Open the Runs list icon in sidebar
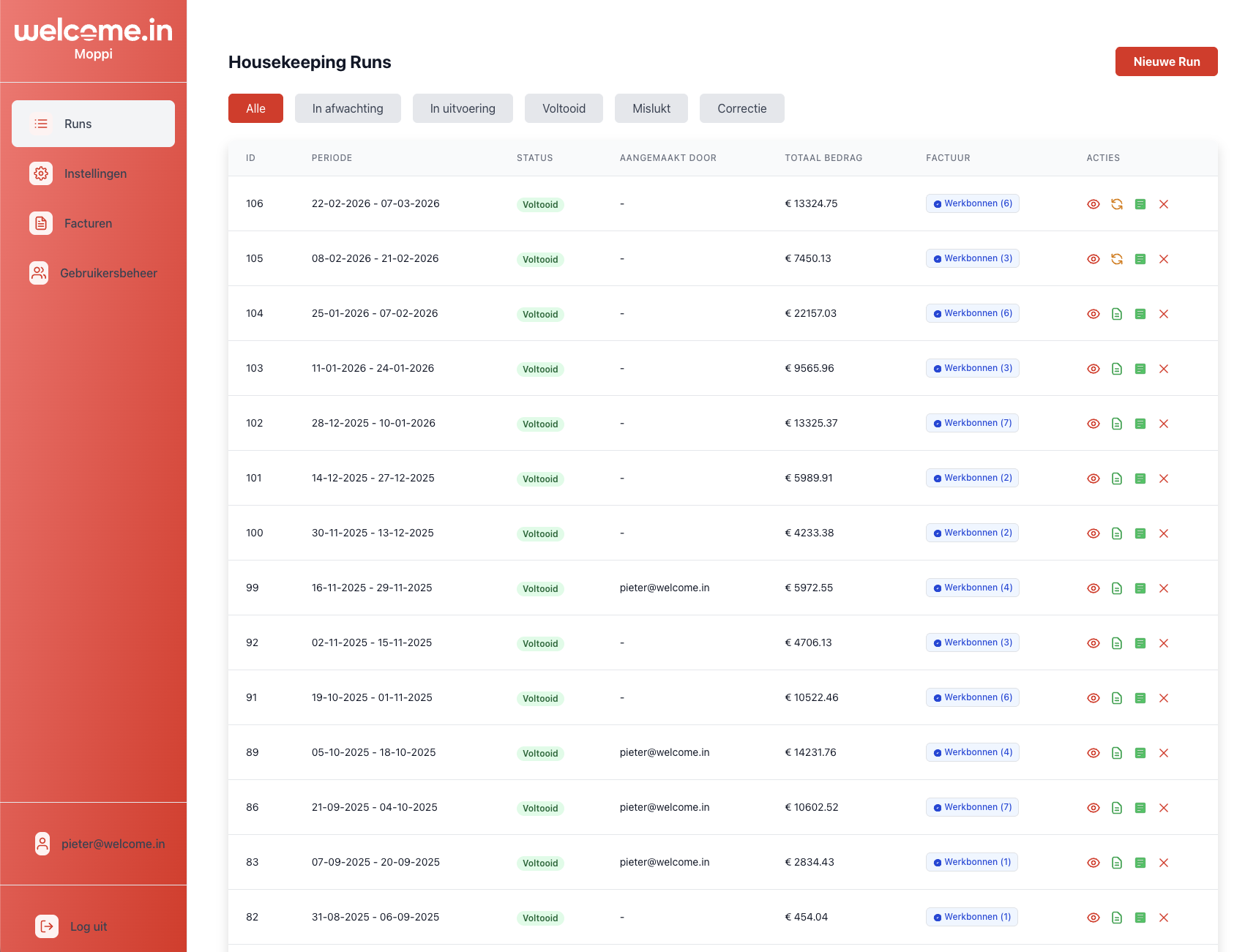 point(41,124)
